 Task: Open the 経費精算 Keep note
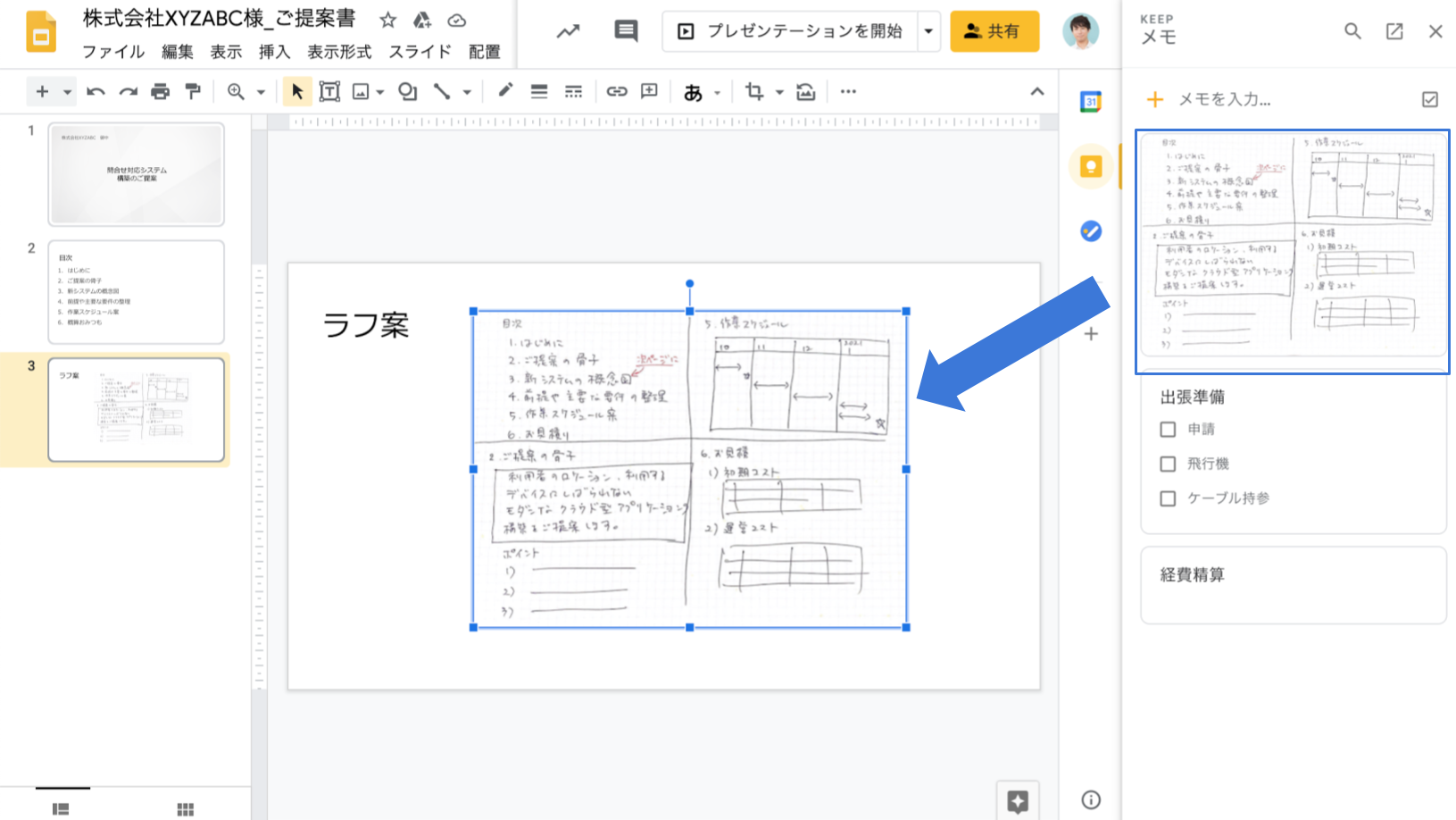point(1294,585)
